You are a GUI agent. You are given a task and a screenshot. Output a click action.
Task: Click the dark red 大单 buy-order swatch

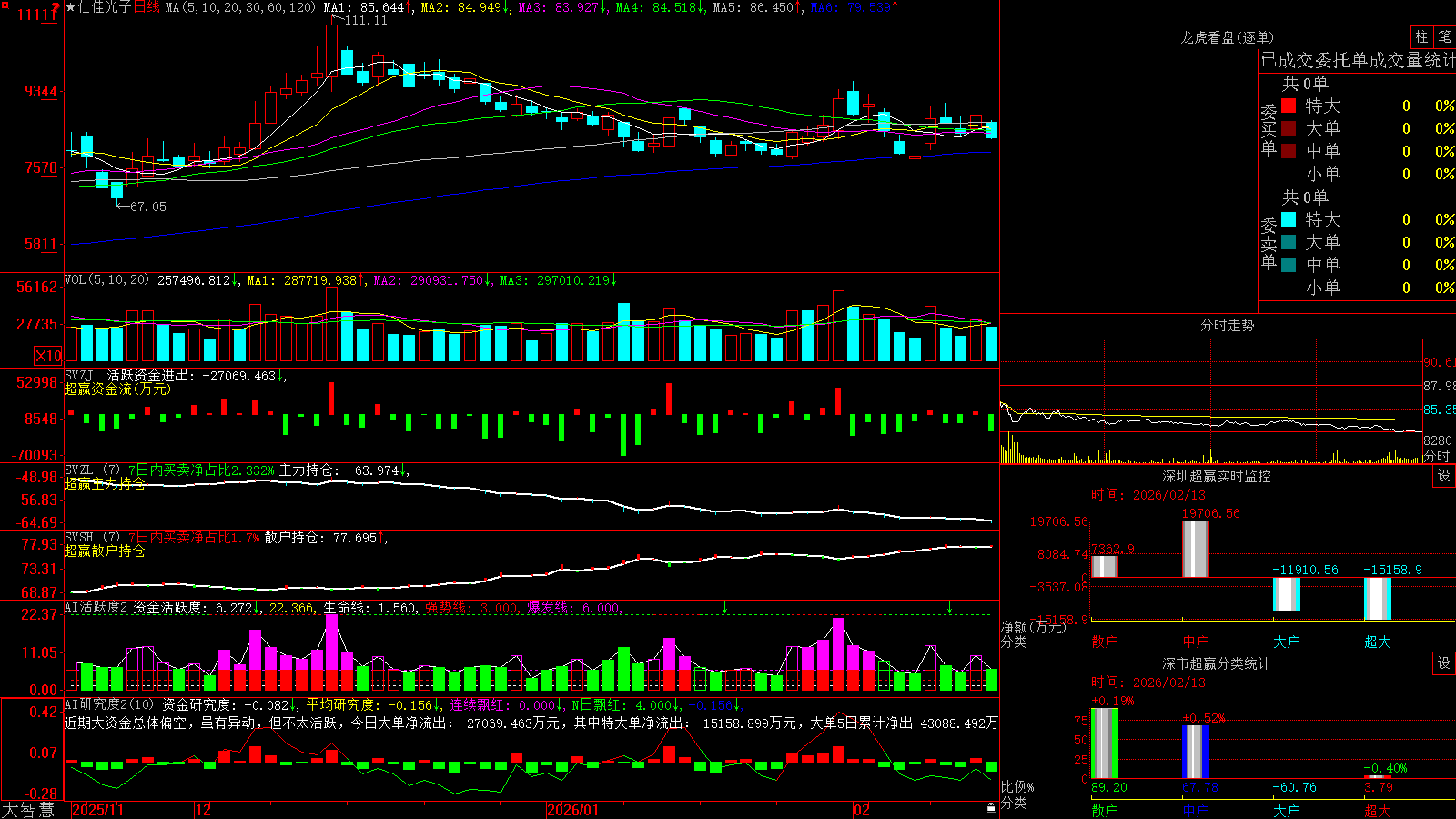(1289, 128)
